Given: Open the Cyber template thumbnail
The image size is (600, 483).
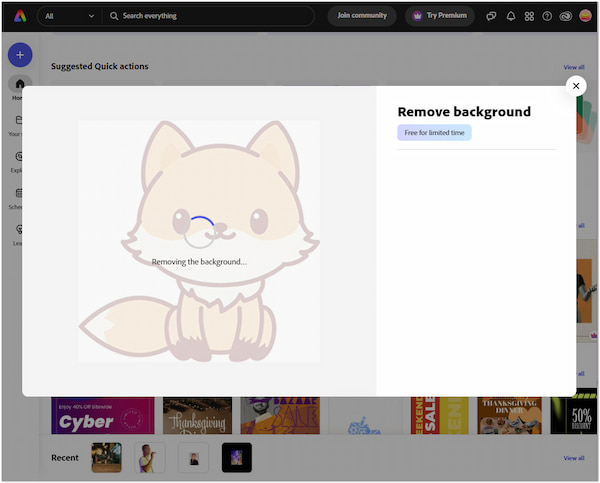Looking at the screenshot, I should click(x=103, y=415).
